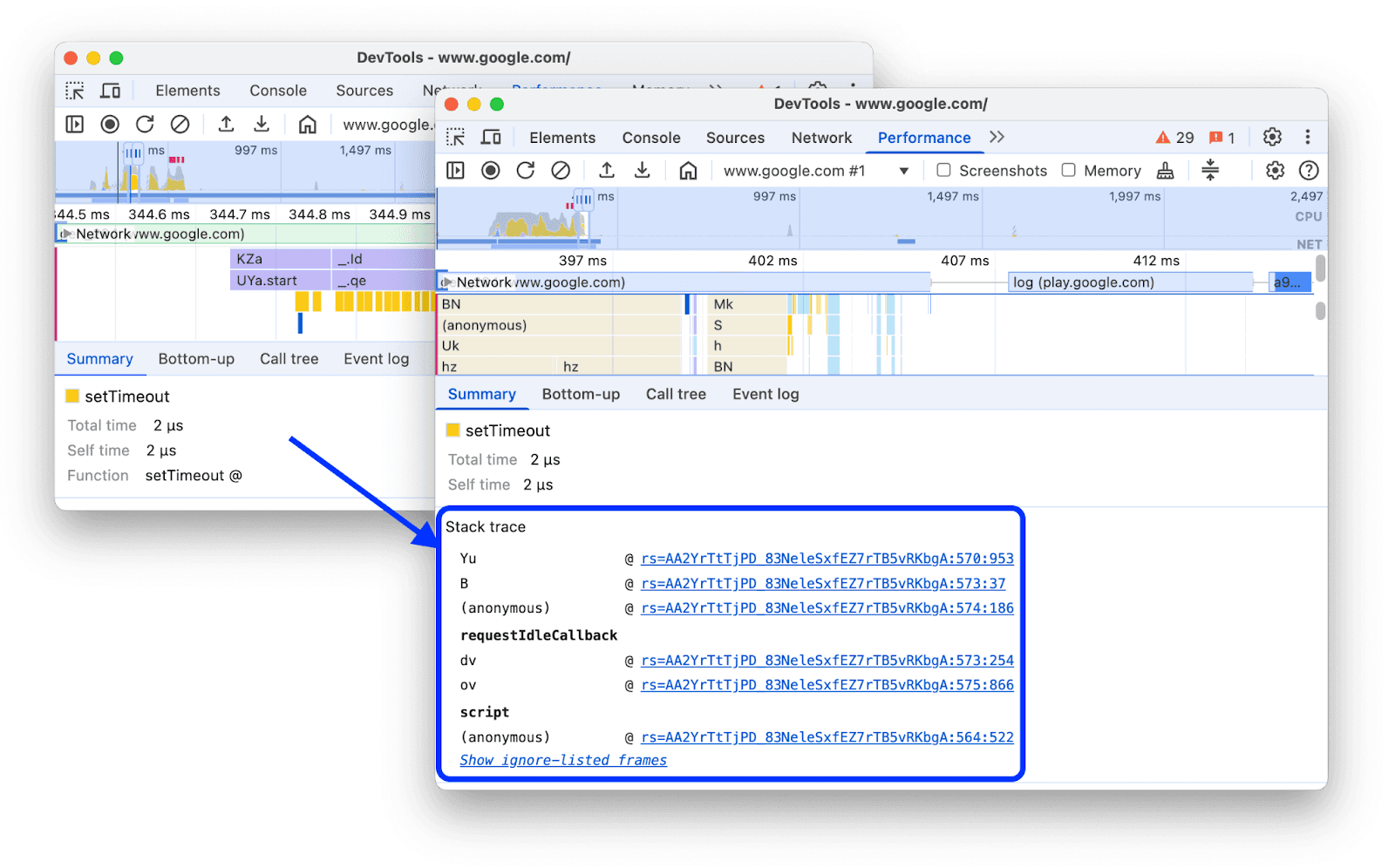Screen dimensions: 1395x868
Task: Collapse the Network track in the timeline
Action: (446, 281)
